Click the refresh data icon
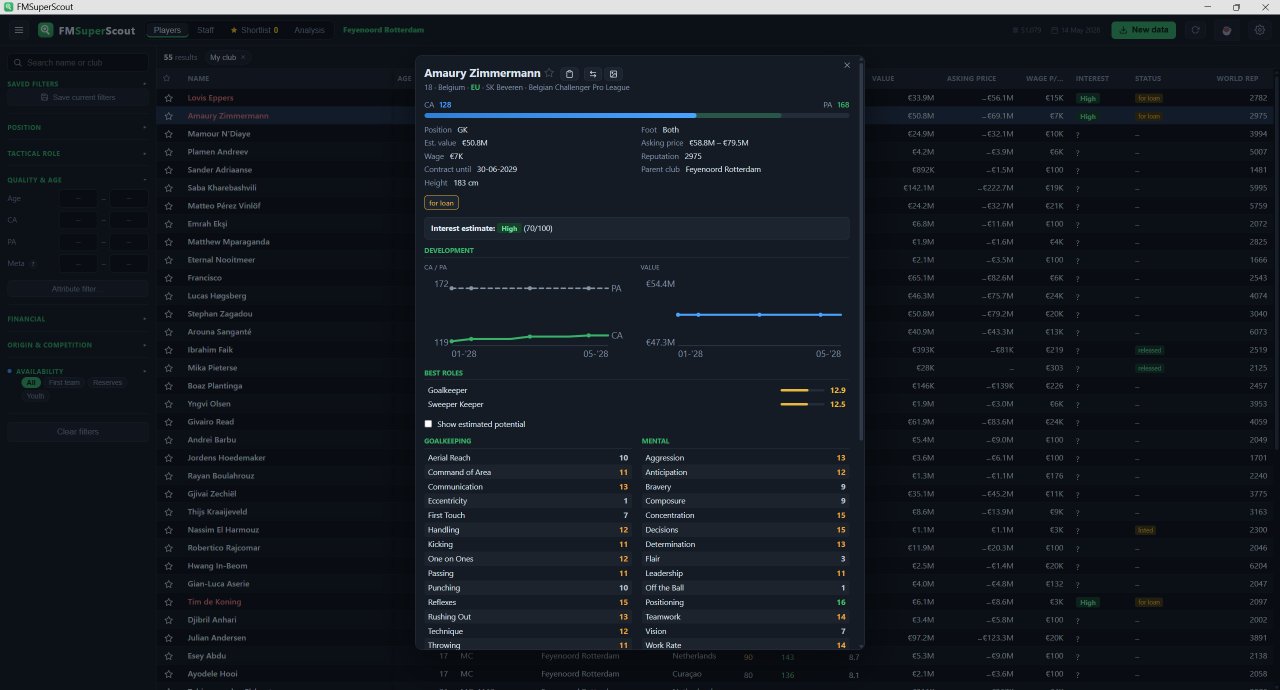The width and height of the screenshot is (1280, 690). 1195,30
